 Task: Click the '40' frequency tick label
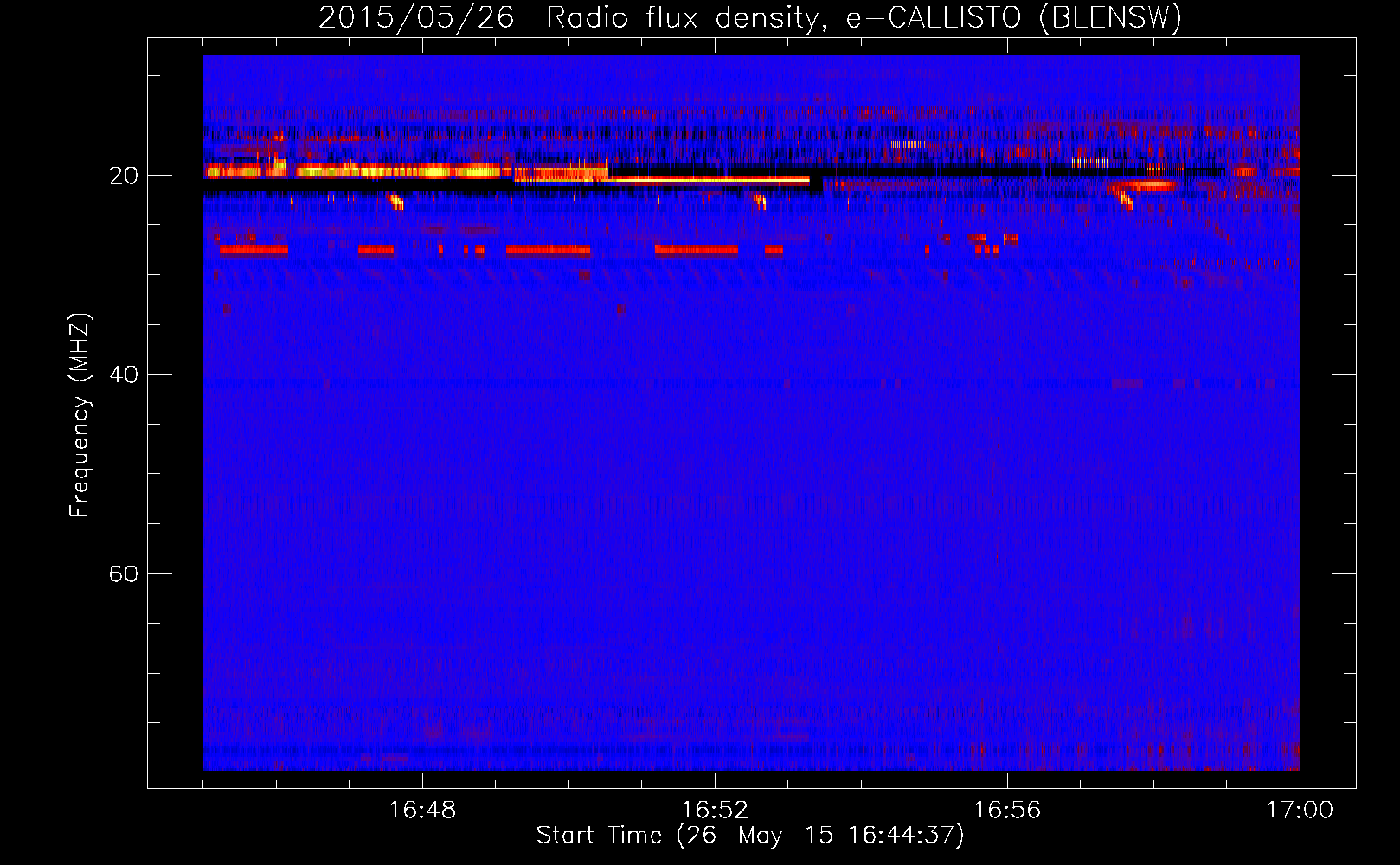tap(124, 375)
